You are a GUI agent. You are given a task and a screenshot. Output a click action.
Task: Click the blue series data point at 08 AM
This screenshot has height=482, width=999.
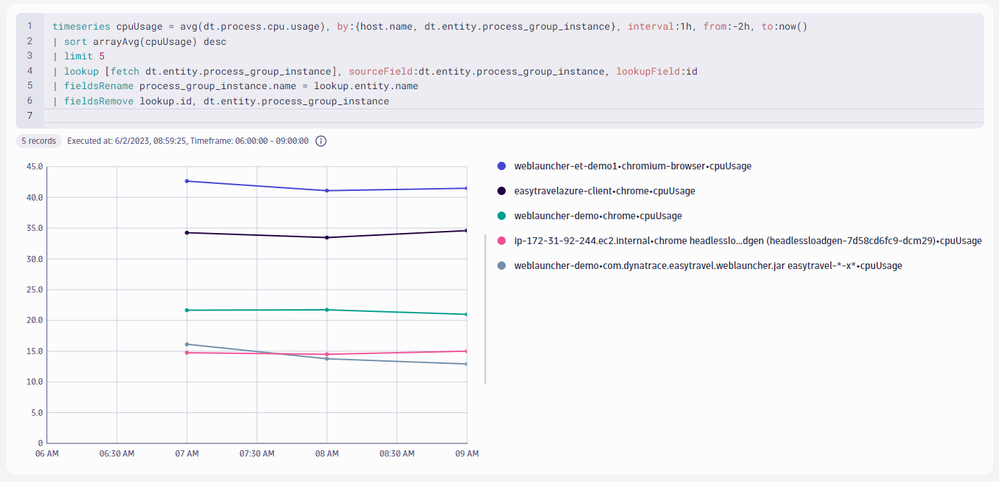327,190
